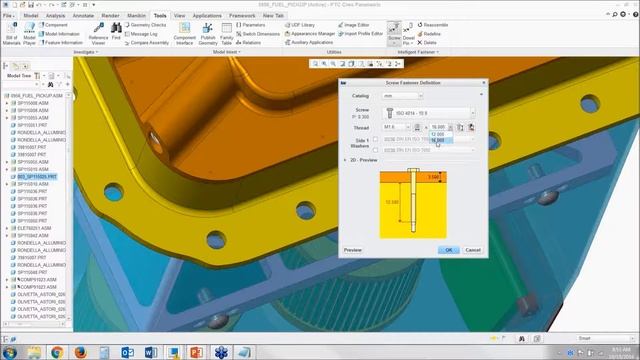
Task: Expand the SP115042.ASM node
Action: coord(7,236)
